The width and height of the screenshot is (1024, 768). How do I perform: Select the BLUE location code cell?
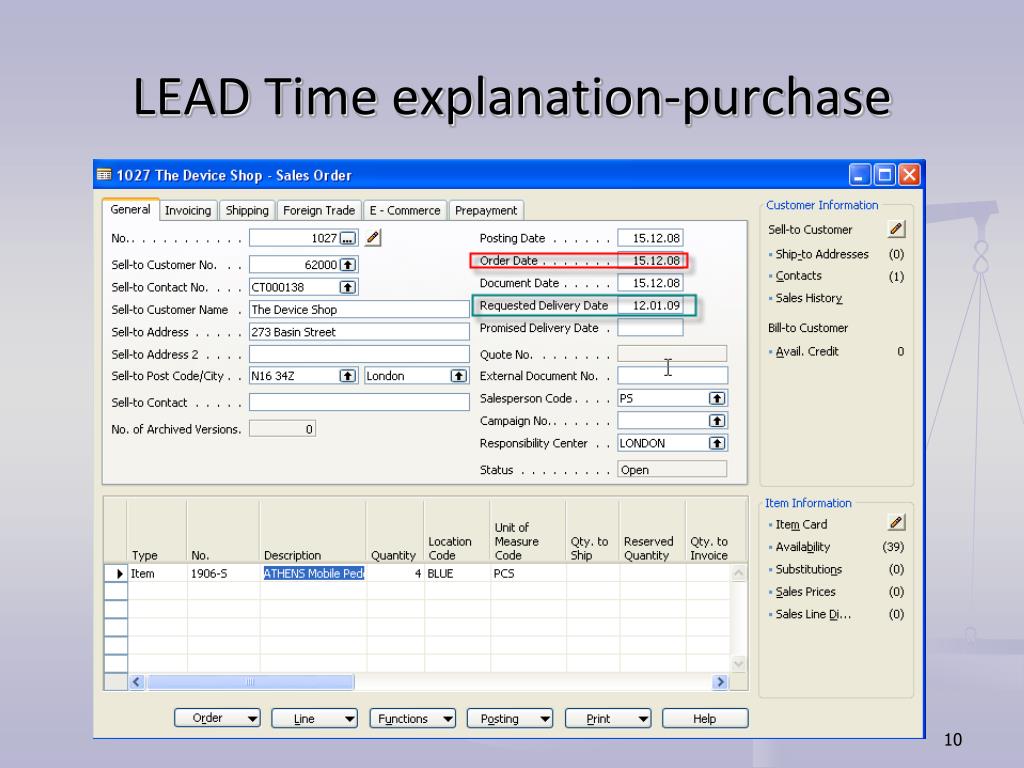(457, 573)
